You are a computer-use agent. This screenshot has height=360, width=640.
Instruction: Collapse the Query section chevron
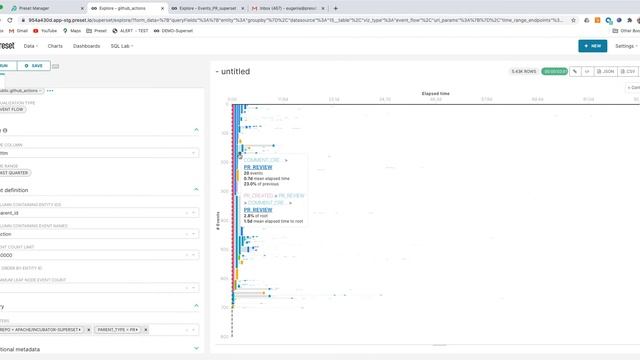click(x=196, y=305)
